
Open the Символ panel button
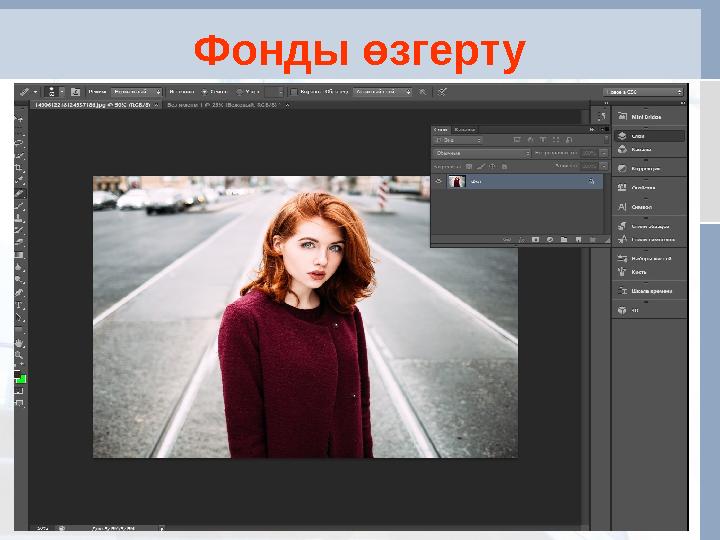(649, 207)
